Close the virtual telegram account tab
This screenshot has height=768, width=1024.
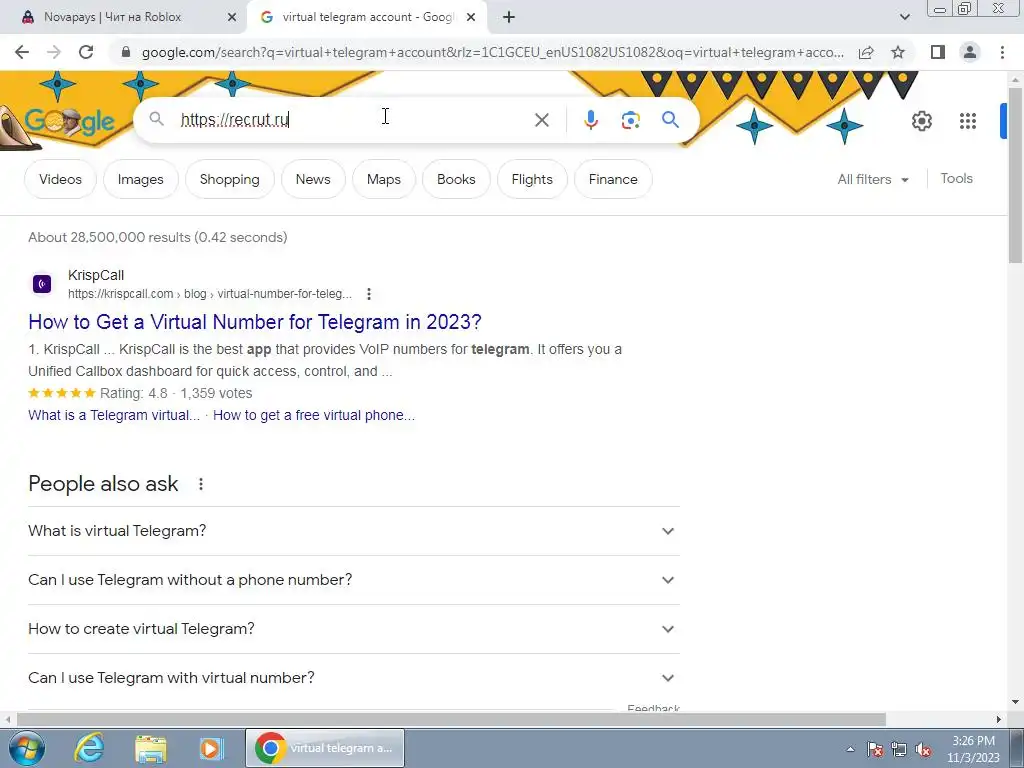(471, 18)
